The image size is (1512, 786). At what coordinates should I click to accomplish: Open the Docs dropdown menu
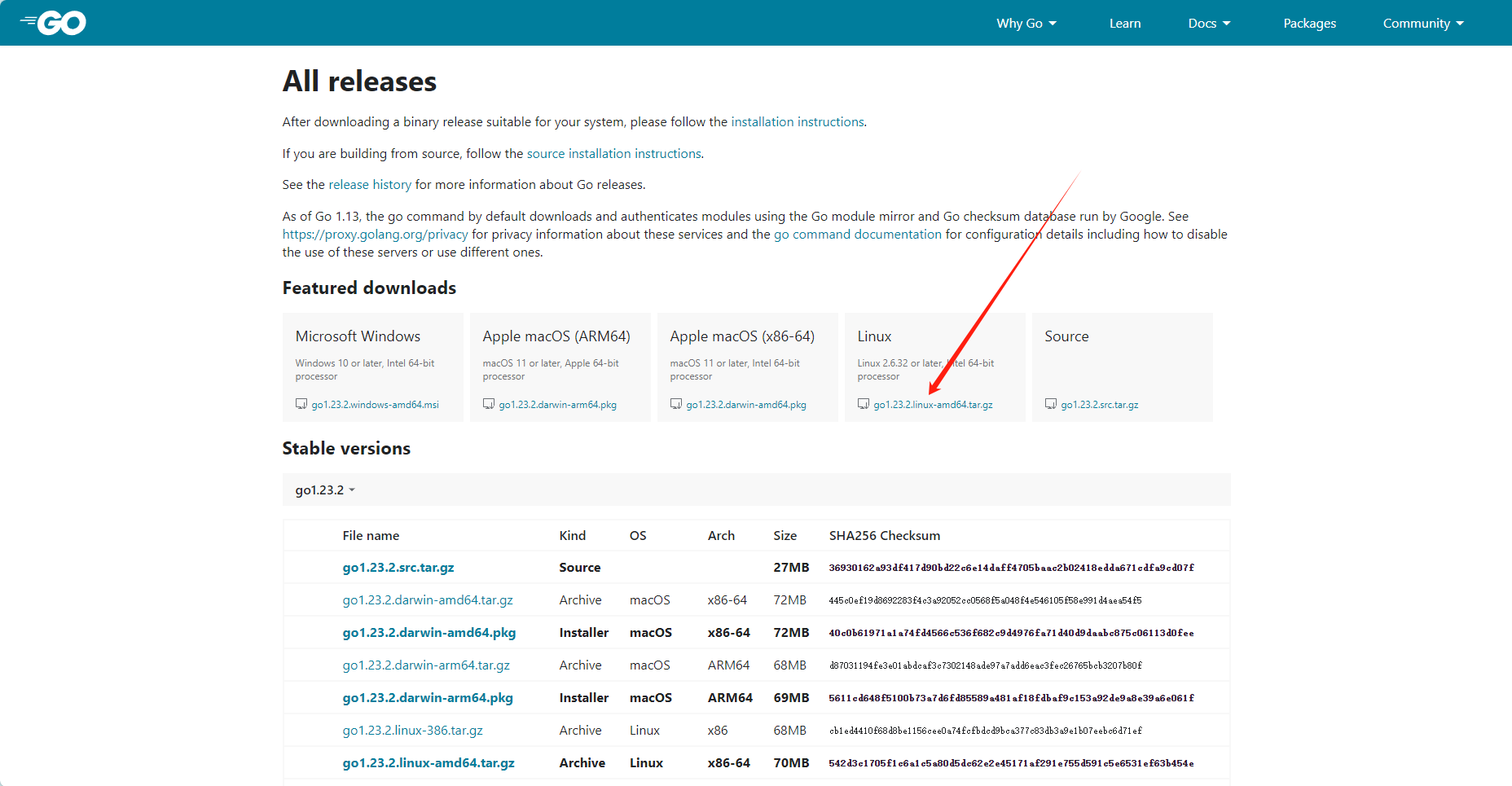[x=1209, y=23]
